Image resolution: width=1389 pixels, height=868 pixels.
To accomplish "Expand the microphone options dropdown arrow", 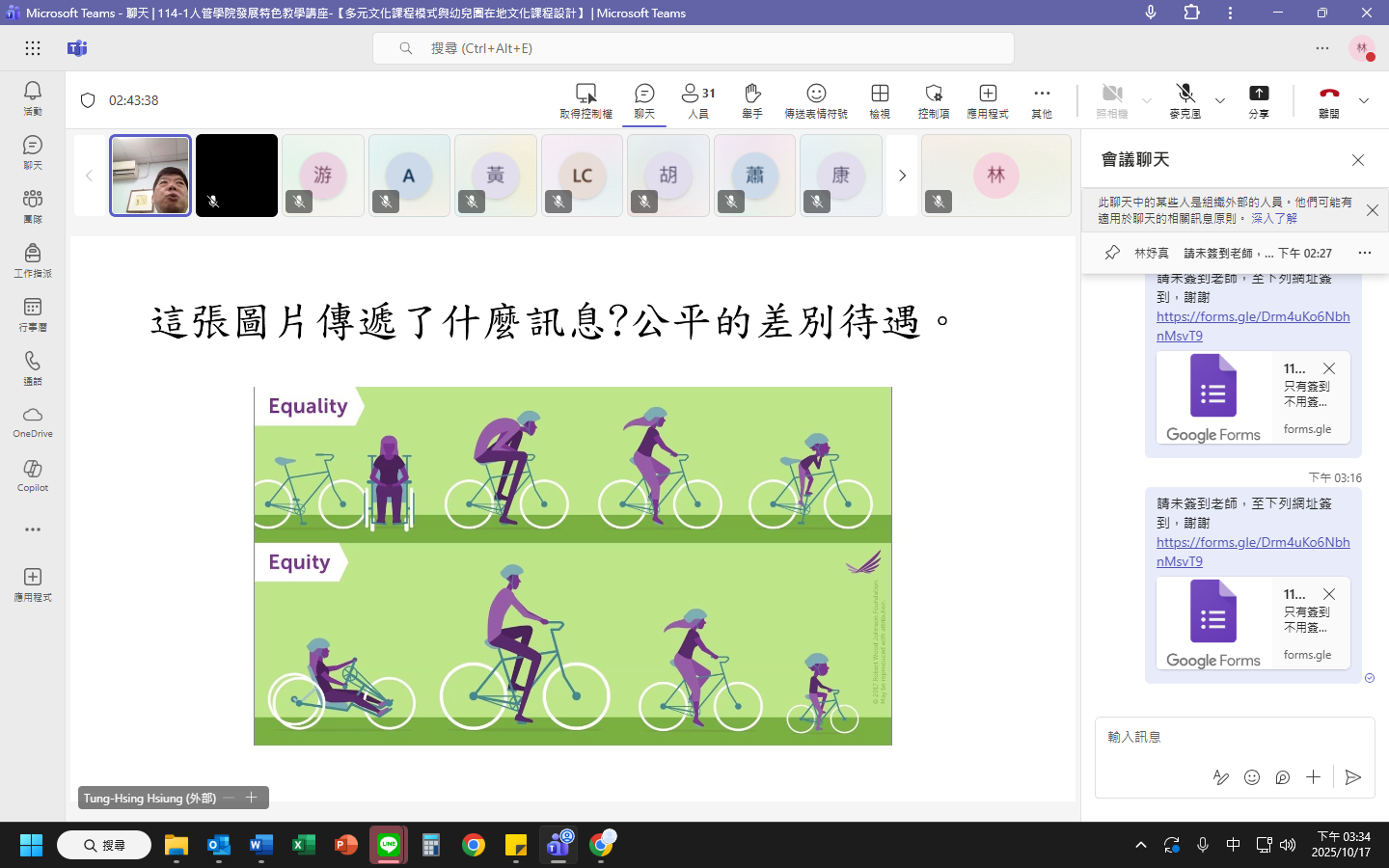I will coord(1220,100).
